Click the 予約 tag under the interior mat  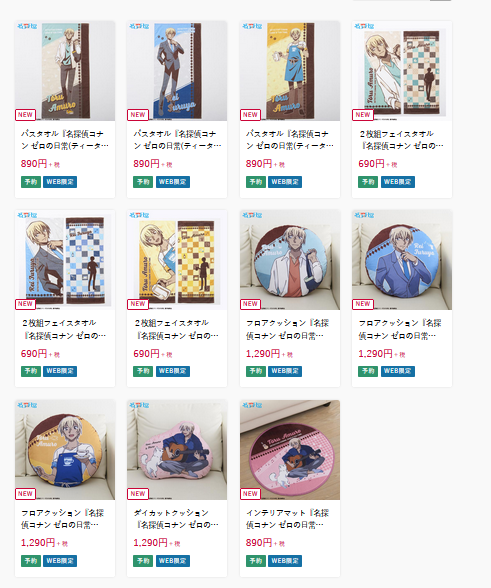coord(256,561)
